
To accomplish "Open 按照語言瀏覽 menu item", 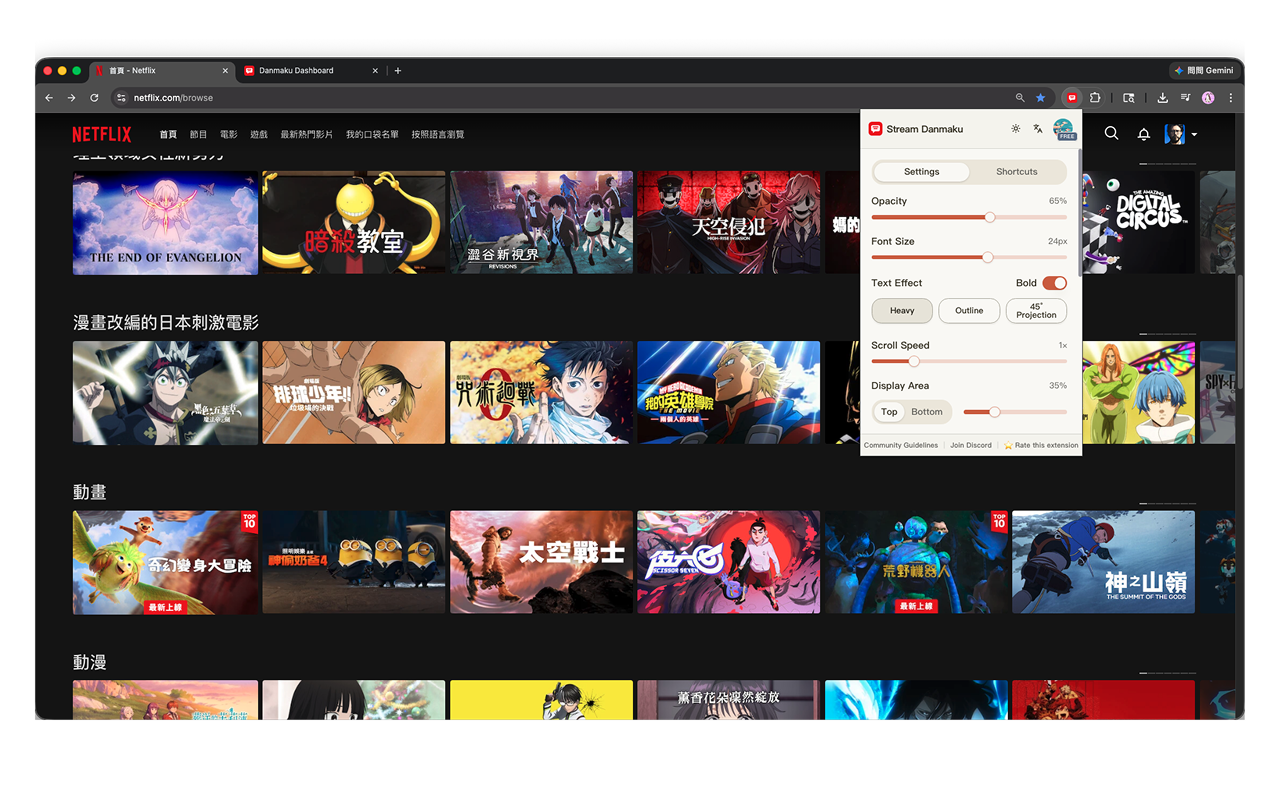I will tap(438, 134).
